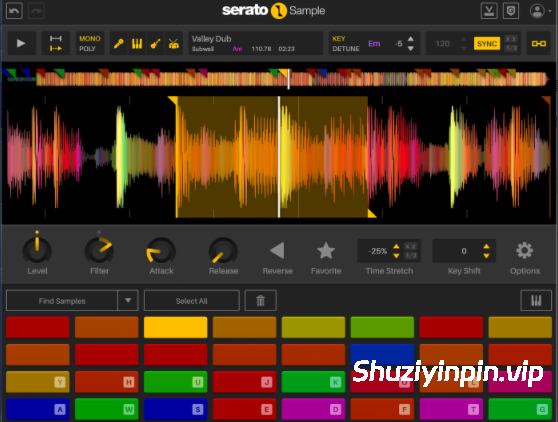Viewport: 558px width, 422px height.
Task: Decrease Time Stretch with down arrow
Action: click(396, 256)
